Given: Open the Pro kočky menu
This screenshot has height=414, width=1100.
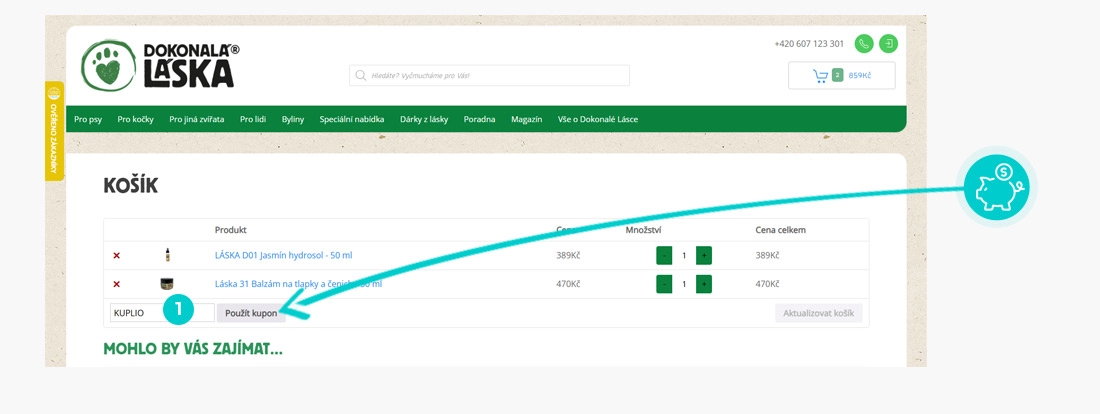Looking at the screenshot, I should (135, 119).
